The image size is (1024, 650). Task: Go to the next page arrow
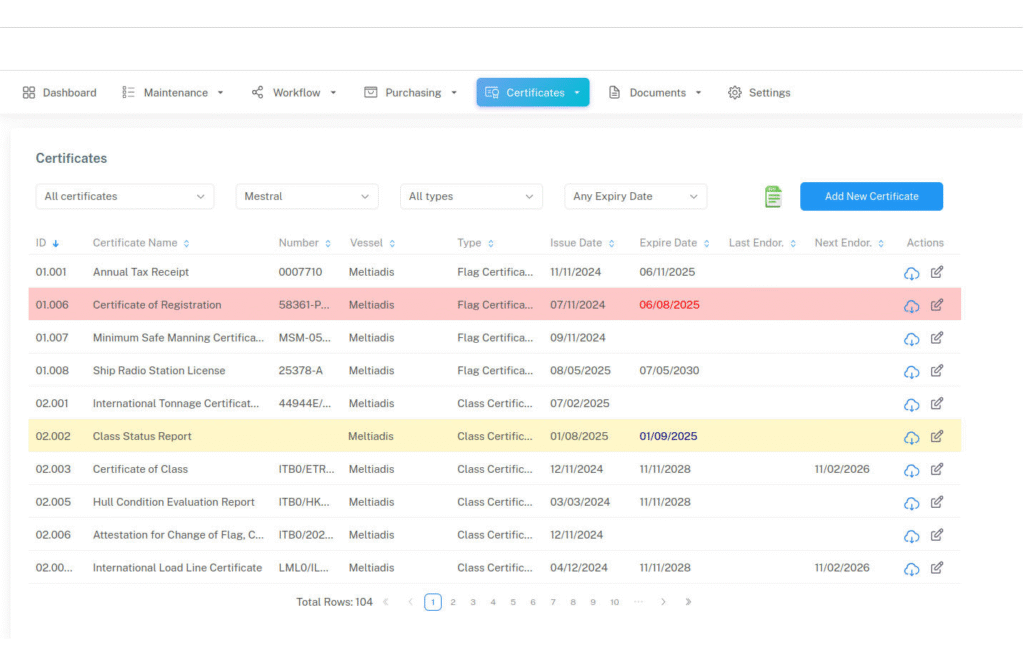663,602
